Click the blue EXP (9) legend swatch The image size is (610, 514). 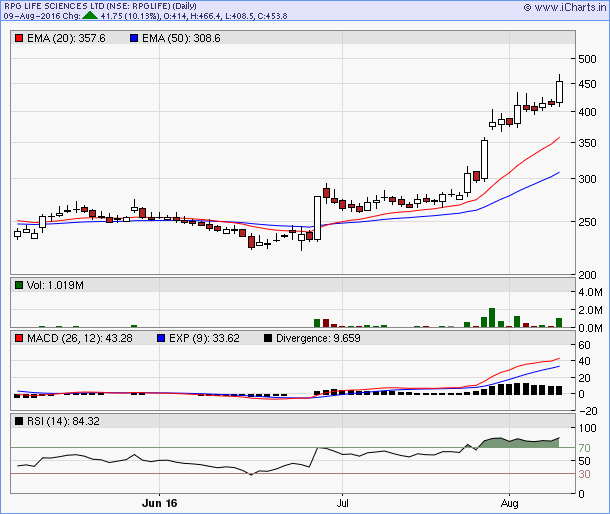[x=161, y=338]
